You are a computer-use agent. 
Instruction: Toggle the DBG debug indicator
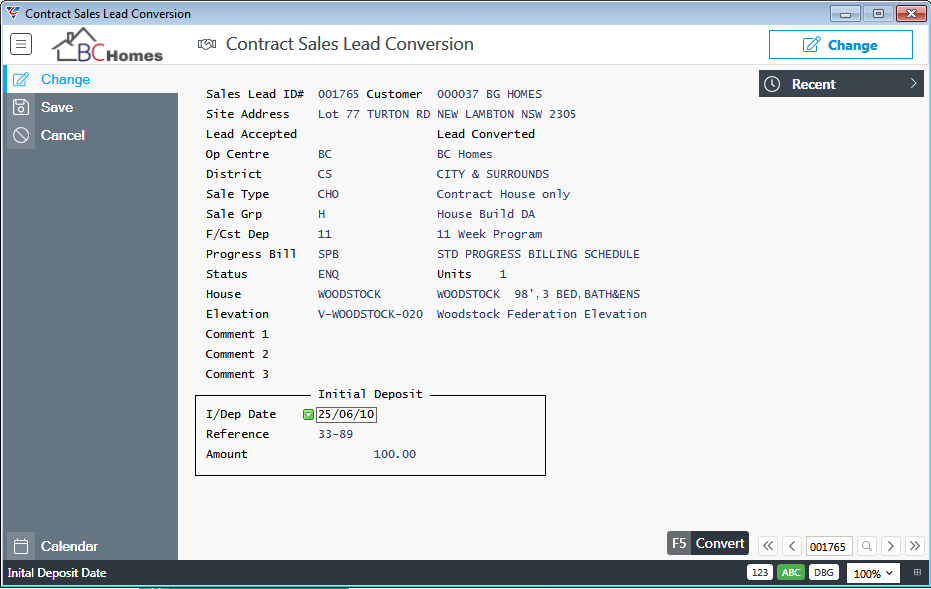[824, 572]
